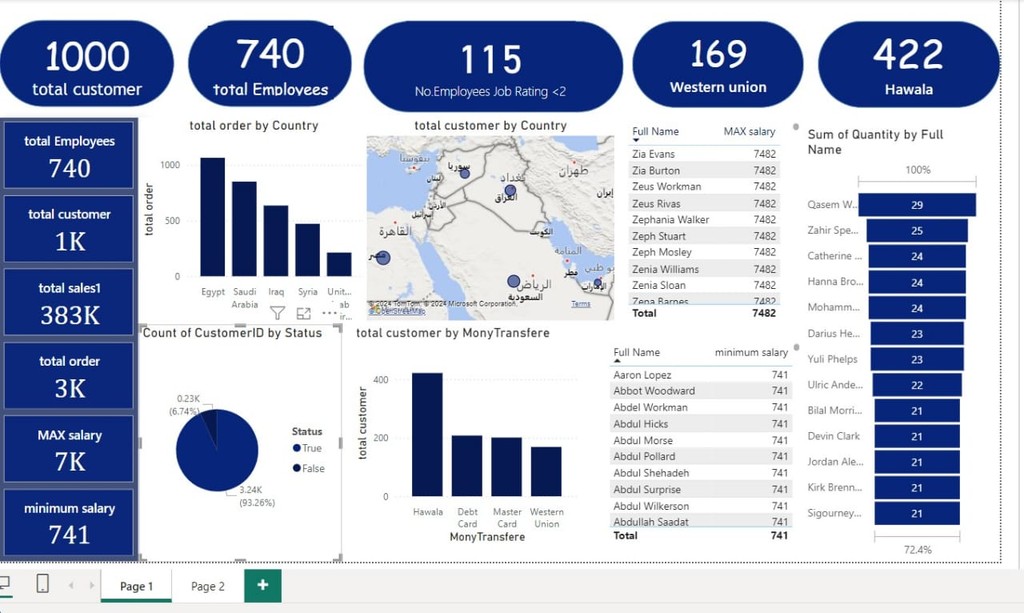Sort table by MAX salary column header

click(749, 131)
